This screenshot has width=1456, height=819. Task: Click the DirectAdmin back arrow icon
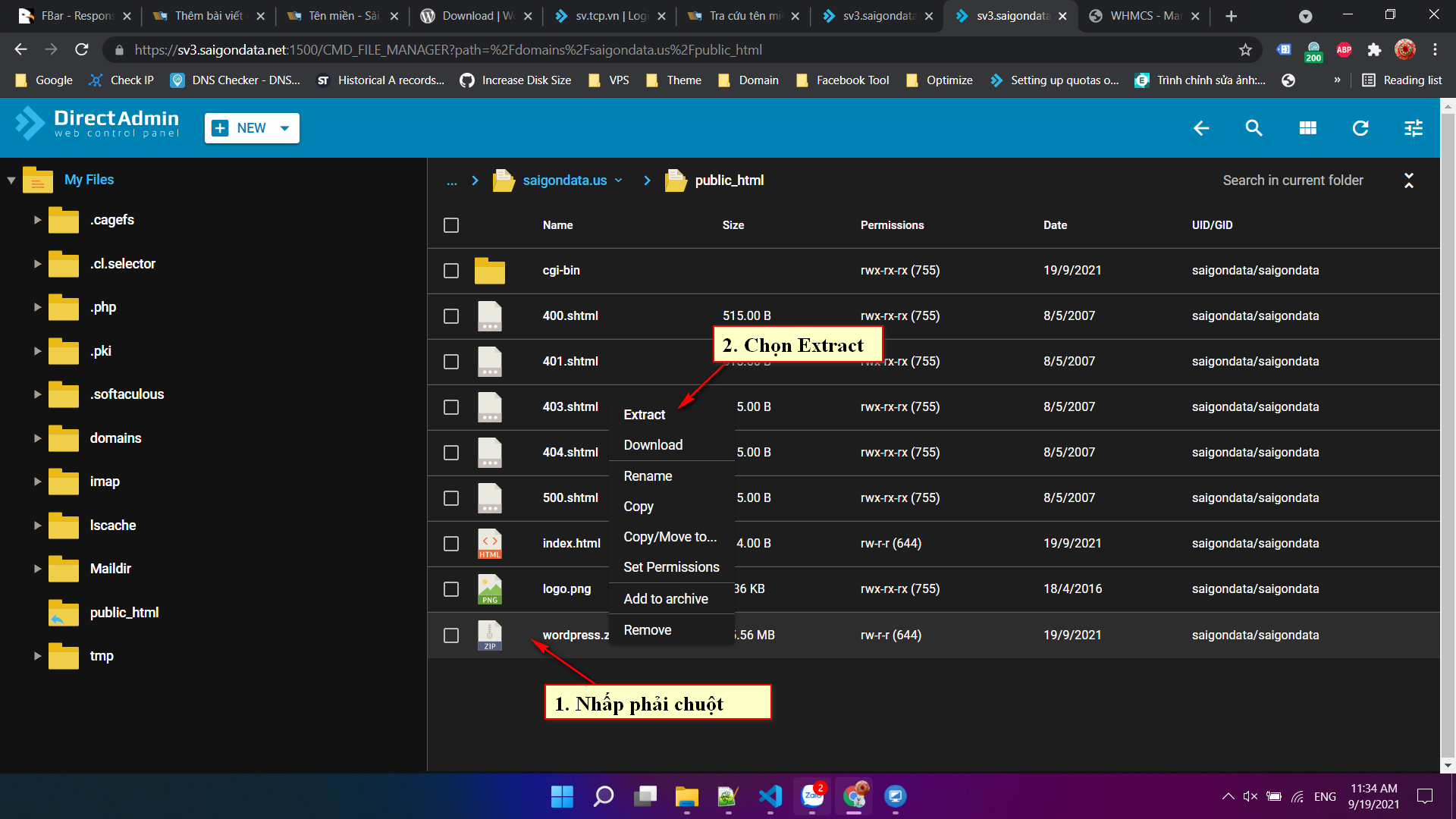click(1201, 128)
